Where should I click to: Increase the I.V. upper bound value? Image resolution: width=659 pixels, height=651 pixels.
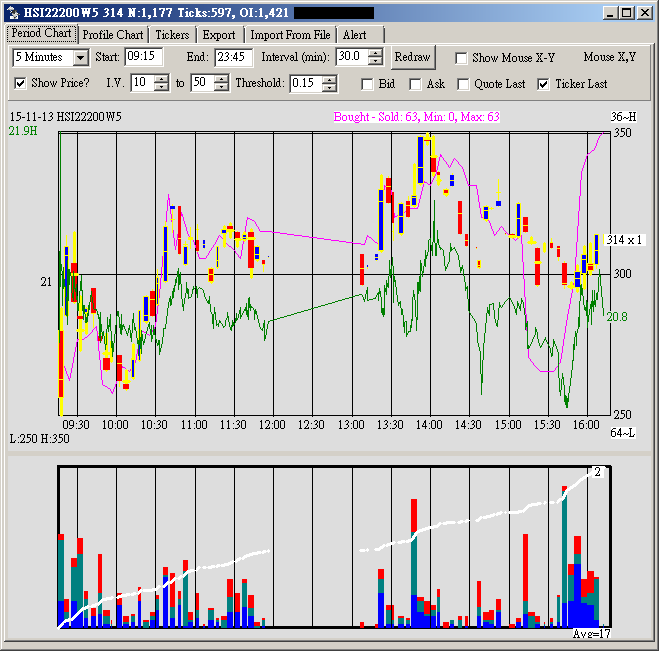pos(221,79)
